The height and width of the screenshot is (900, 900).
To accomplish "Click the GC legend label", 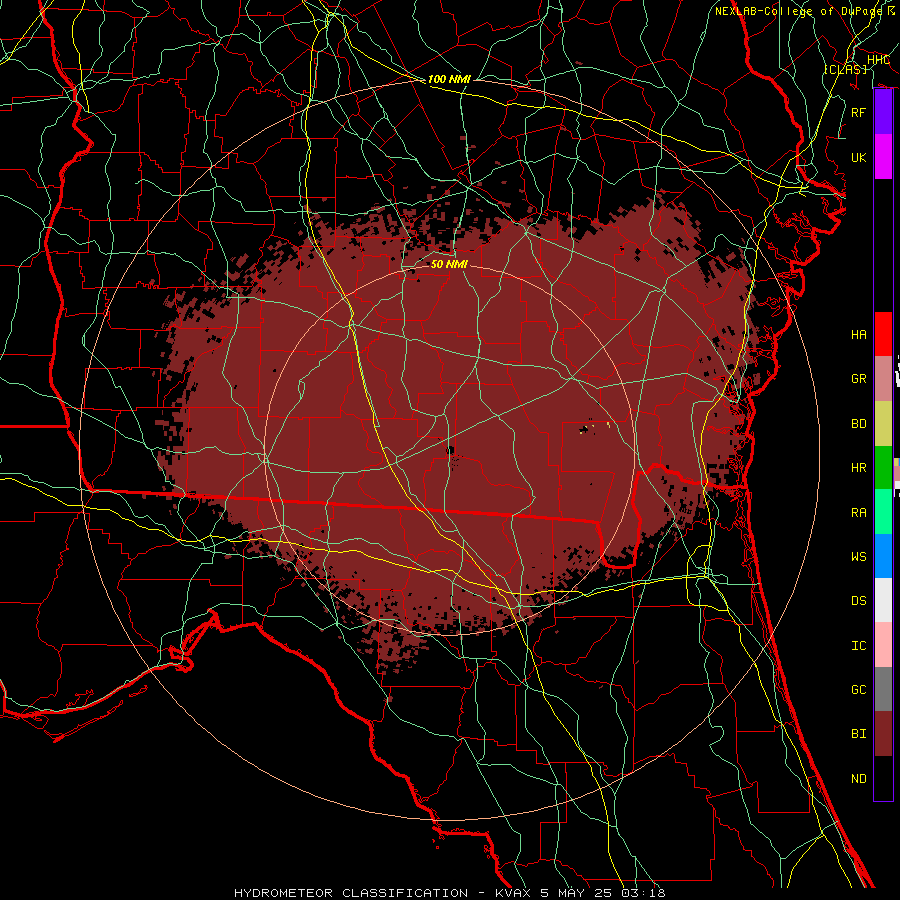I will (x=859, y=690).
